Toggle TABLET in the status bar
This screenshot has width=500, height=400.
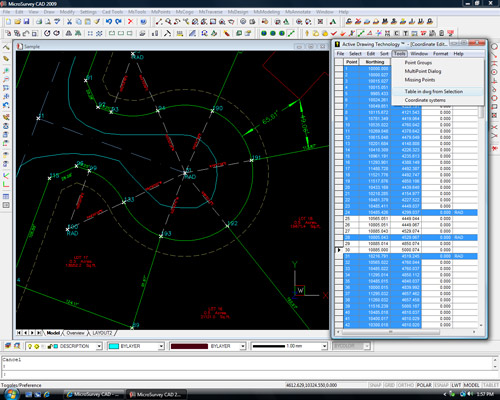point(491,385)
